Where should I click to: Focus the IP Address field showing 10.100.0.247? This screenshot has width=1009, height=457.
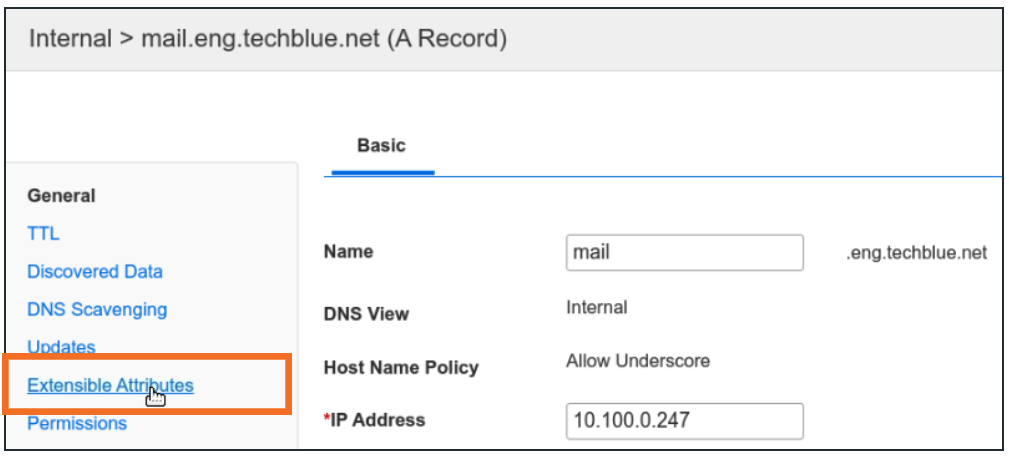pos(684,421)
